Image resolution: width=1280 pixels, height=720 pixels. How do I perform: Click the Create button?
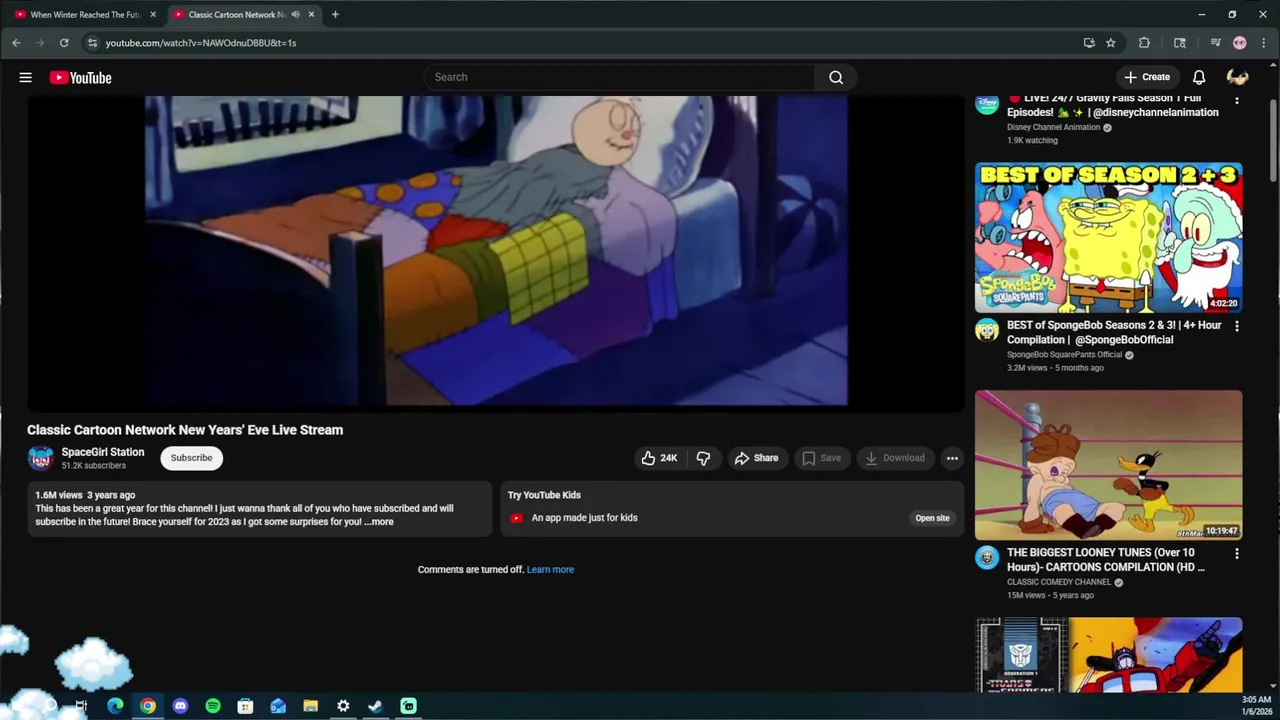click(1147, 77)
